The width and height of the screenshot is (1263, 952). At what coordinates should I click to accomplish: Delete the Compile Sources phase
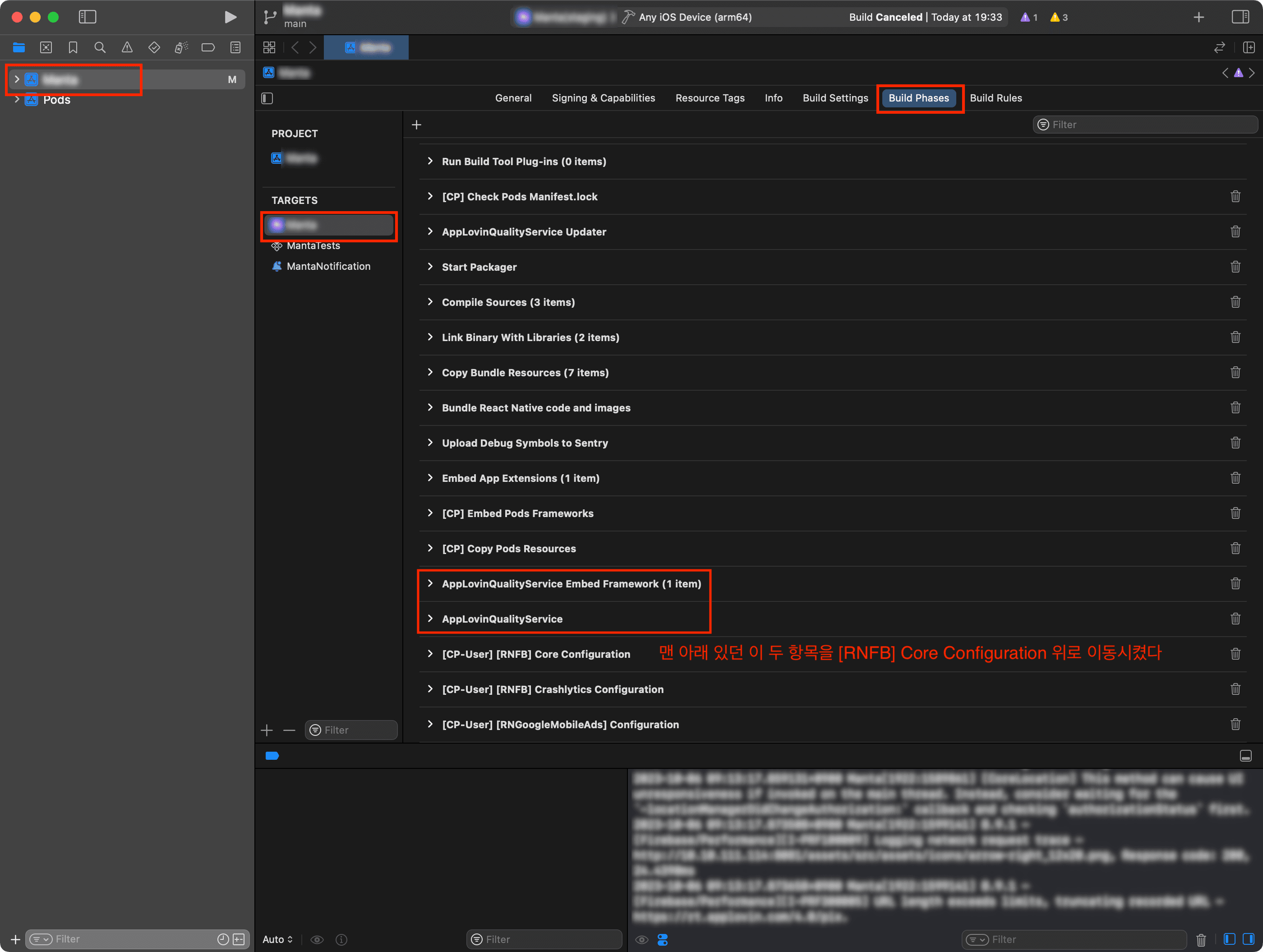1235,301
